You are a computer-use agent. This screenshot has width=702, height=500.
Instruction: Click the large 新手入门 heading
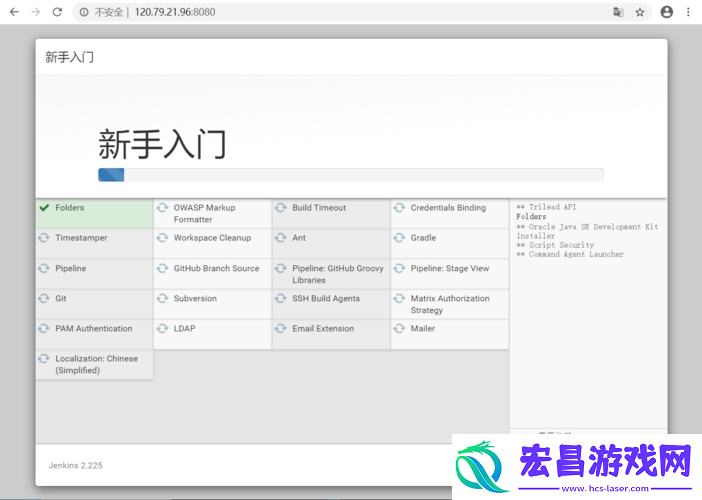point(162,144)
